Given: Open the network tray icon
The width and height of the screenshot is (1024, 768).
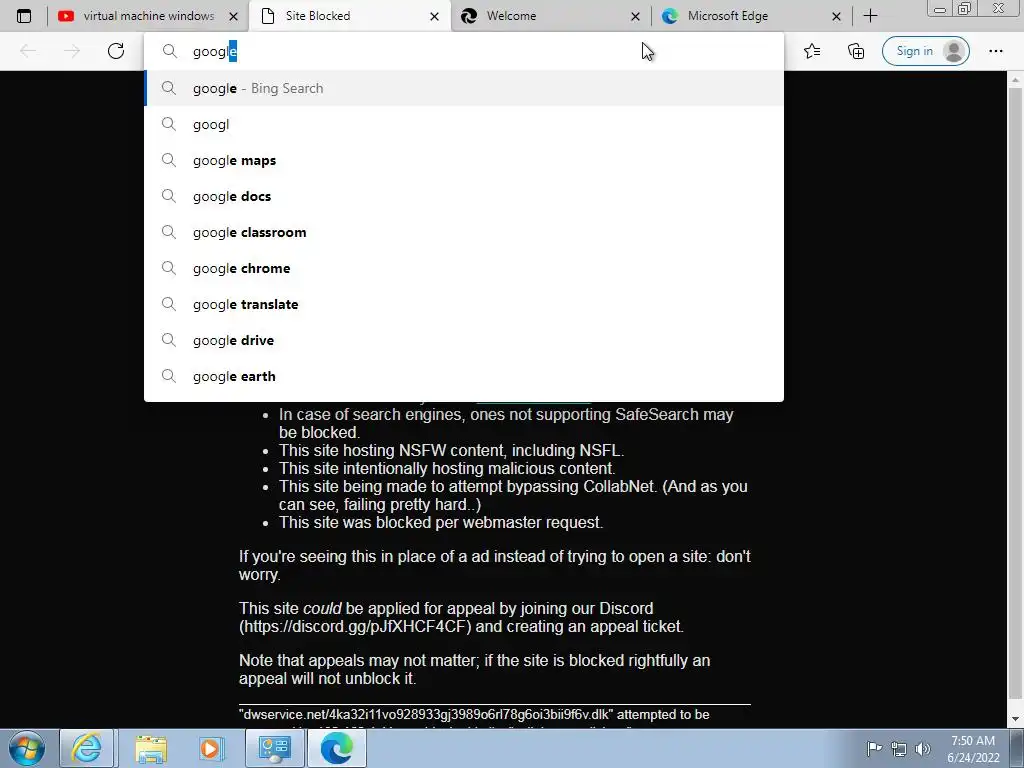Looking at the screenshot, I should point(899,749).
